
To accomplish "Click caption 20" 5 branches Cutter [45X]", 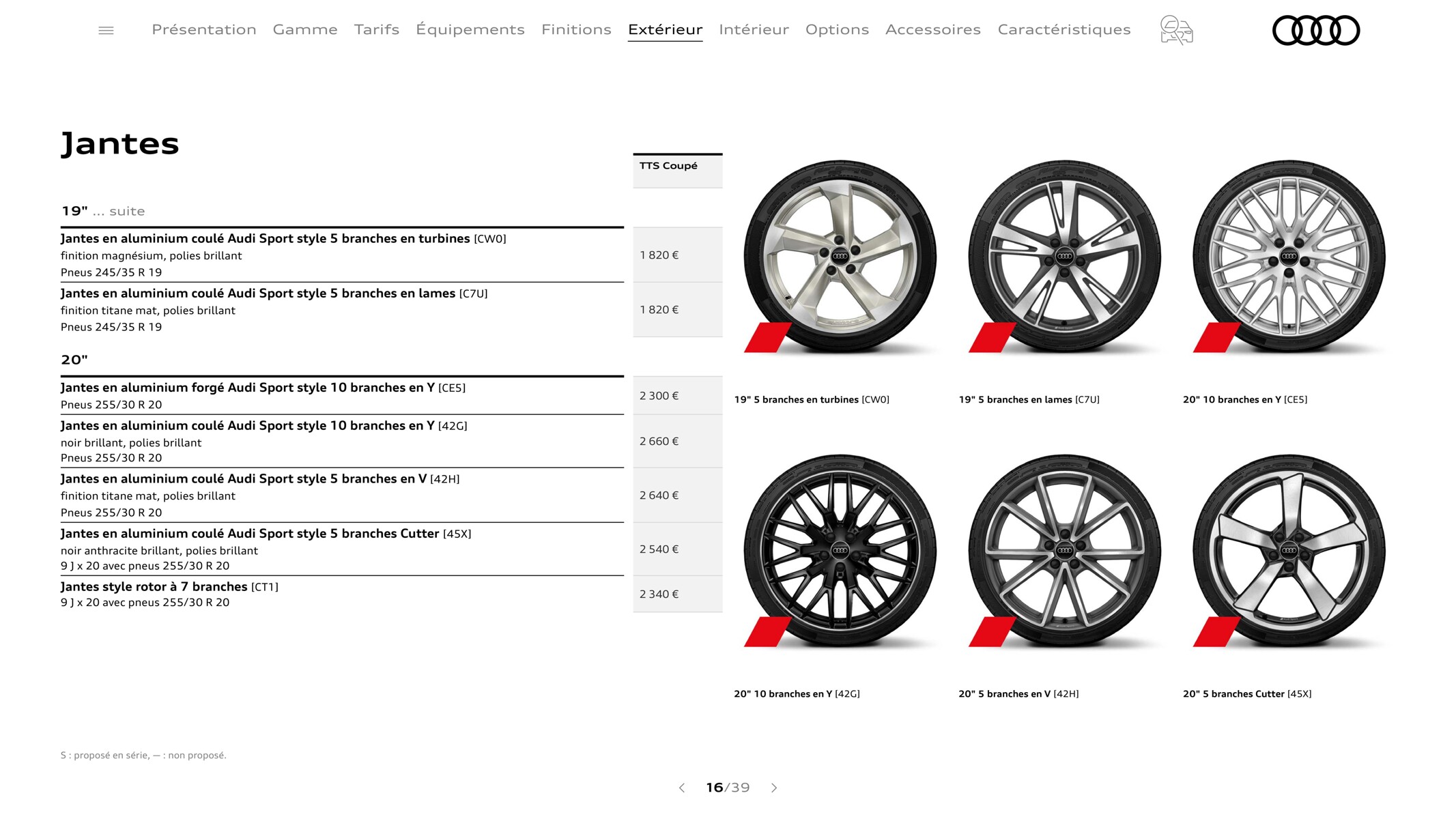I will click(x=1247, y=694).
